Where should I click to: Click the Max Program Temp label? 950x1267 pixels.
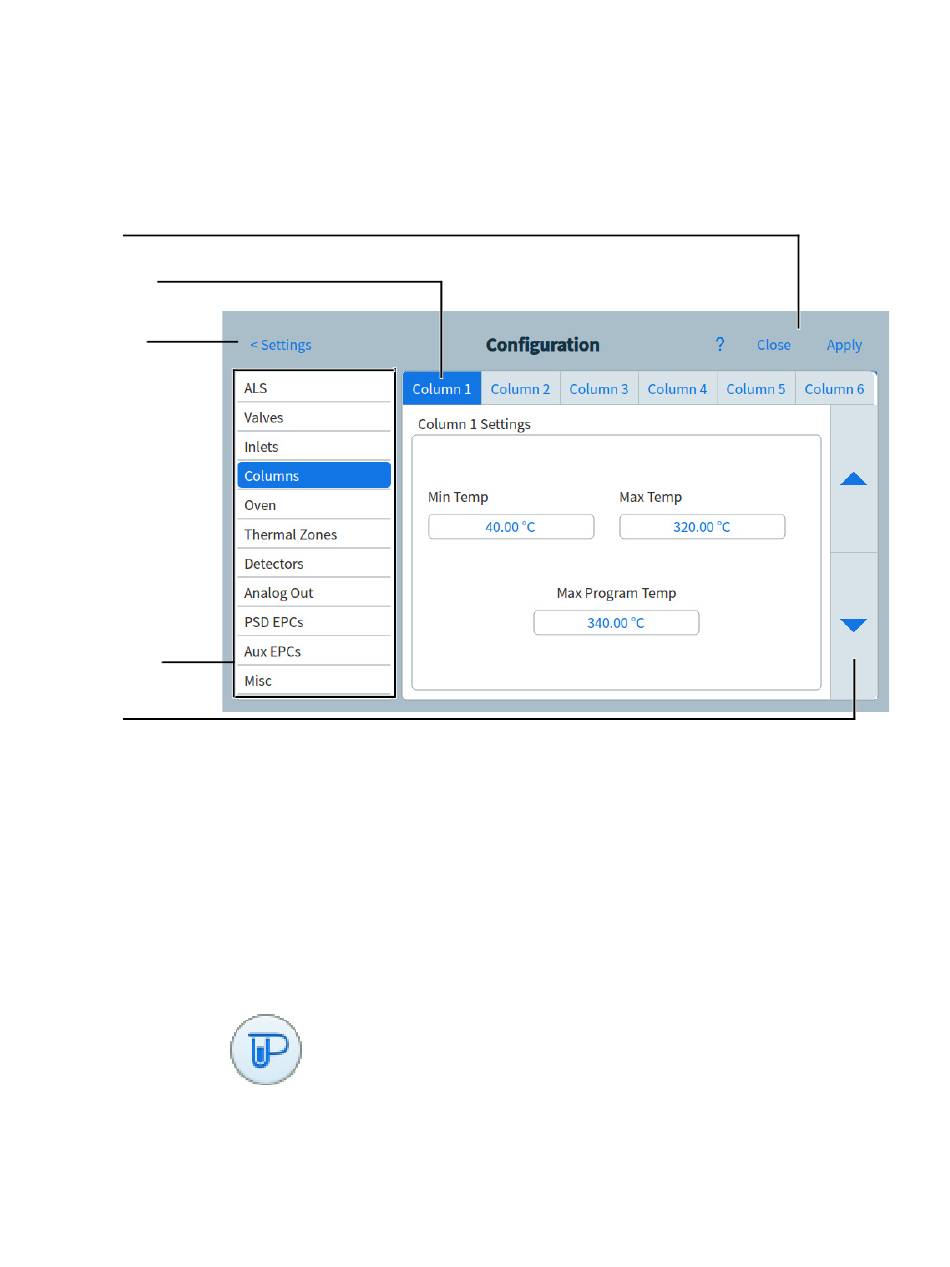616,593
